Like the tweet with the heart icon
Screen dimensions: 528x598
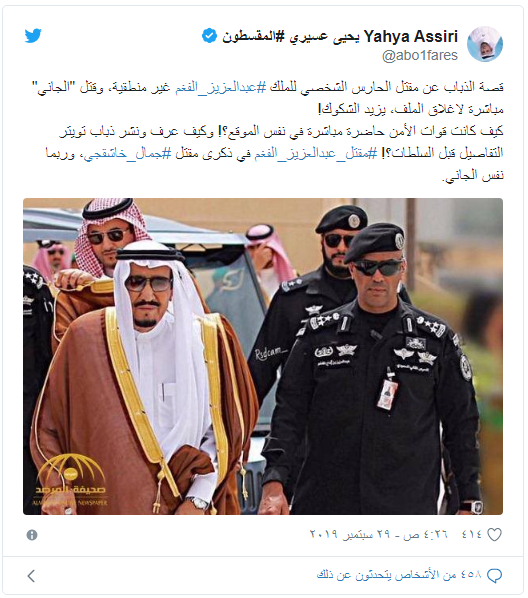(x=494, y=535)
